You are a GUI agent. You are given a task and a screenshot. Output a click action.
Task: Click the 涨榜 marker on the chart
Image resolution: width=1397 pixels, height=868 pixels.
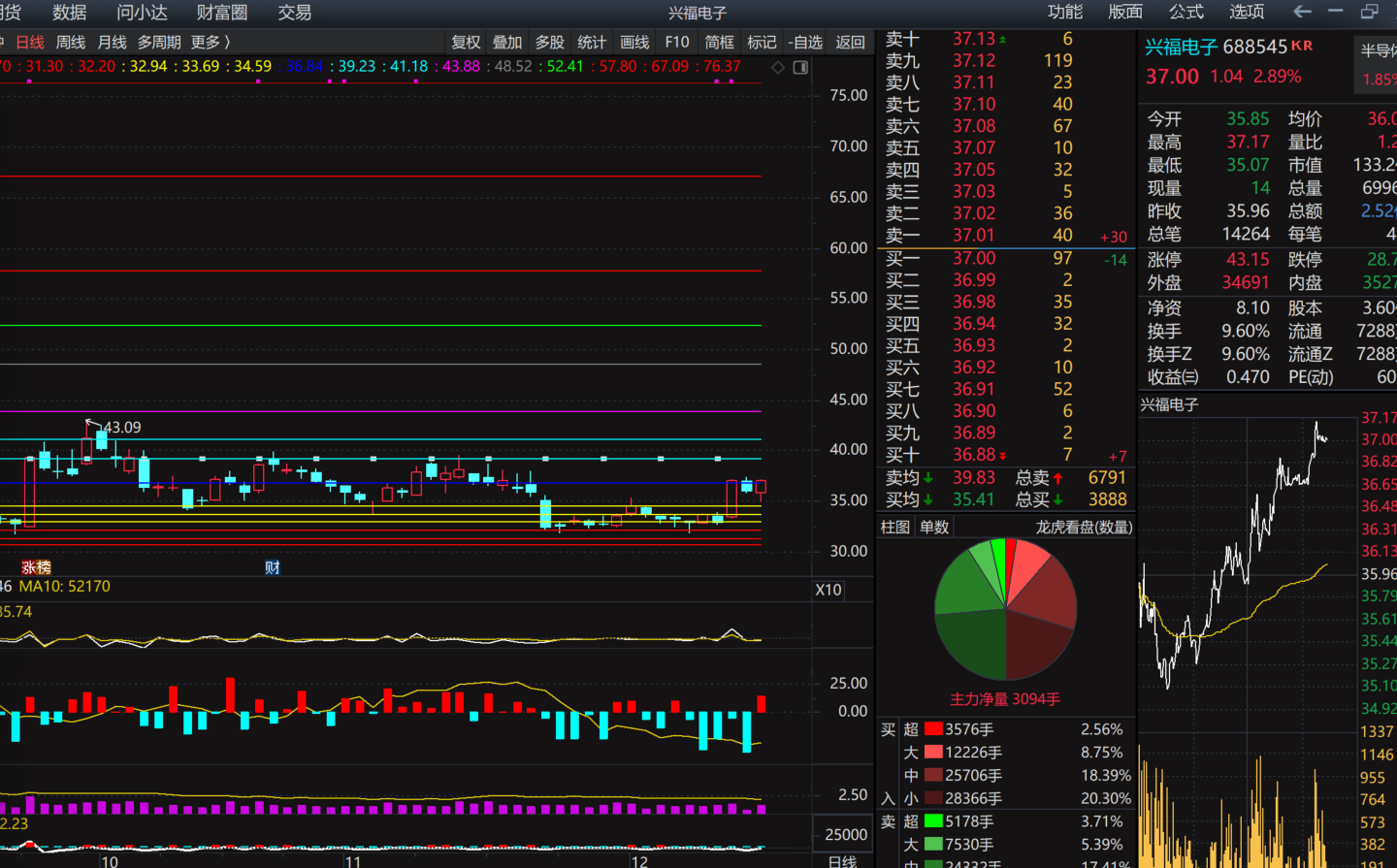coord(36,567)
